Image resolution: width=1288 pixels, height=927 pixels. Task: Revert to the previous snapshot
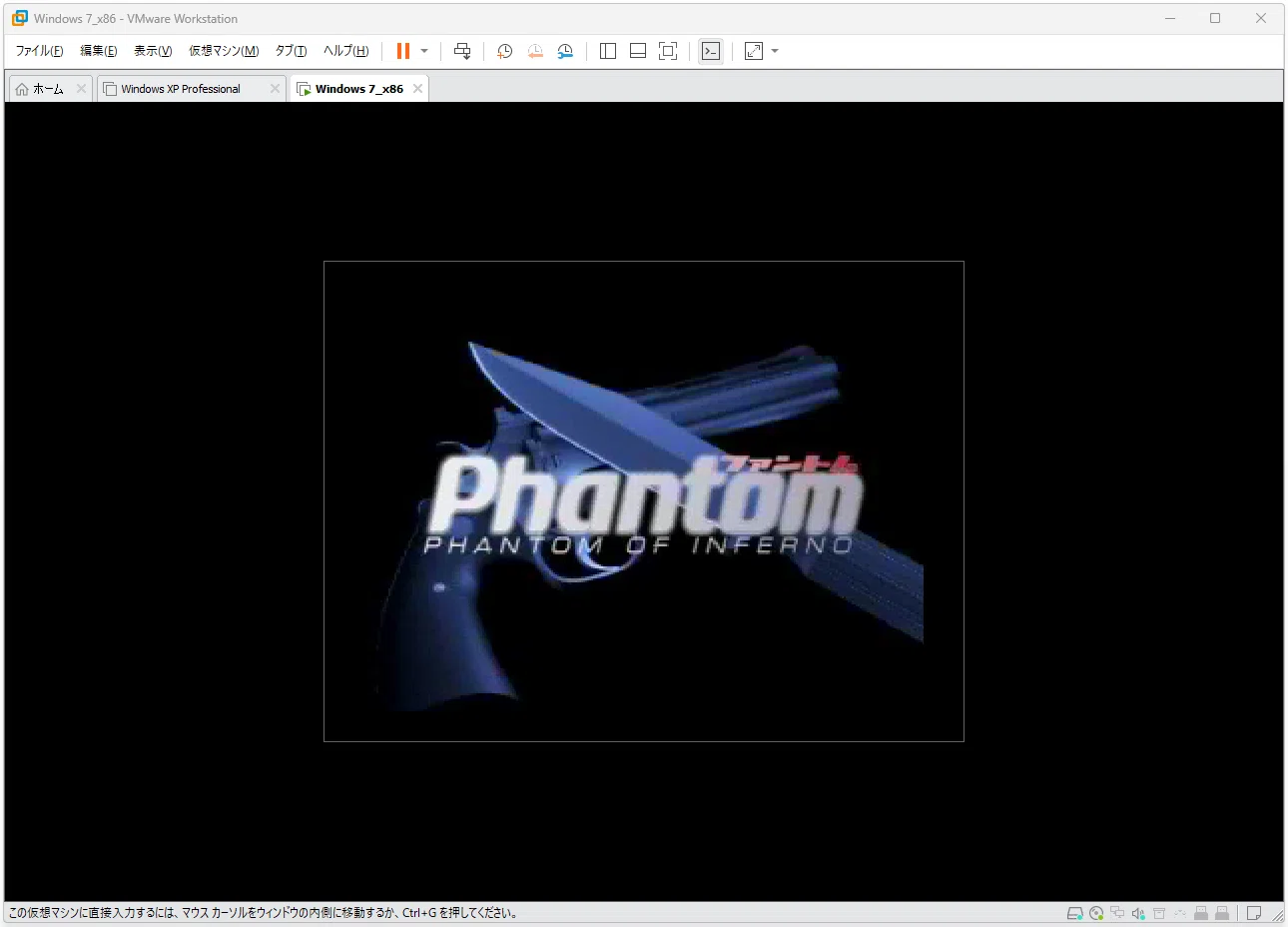(535, 51)
